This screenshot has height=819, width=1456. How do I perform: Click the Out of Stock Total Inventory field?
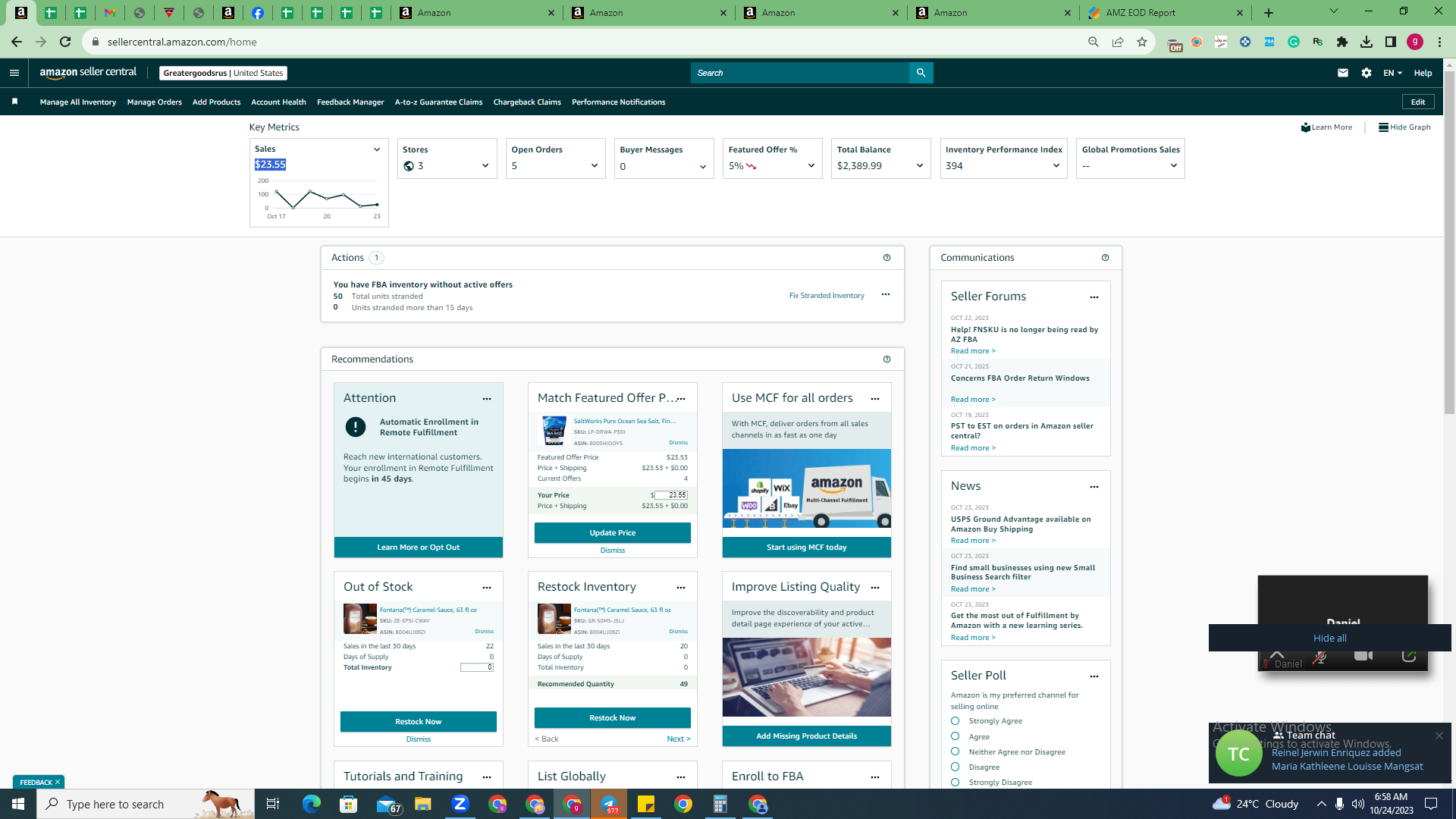coord(477,668)
